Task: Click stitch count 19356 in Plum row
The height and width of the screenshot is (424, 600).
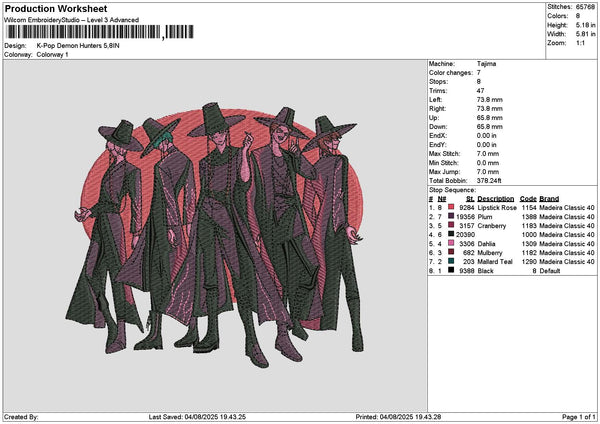Action: point(465,217)
